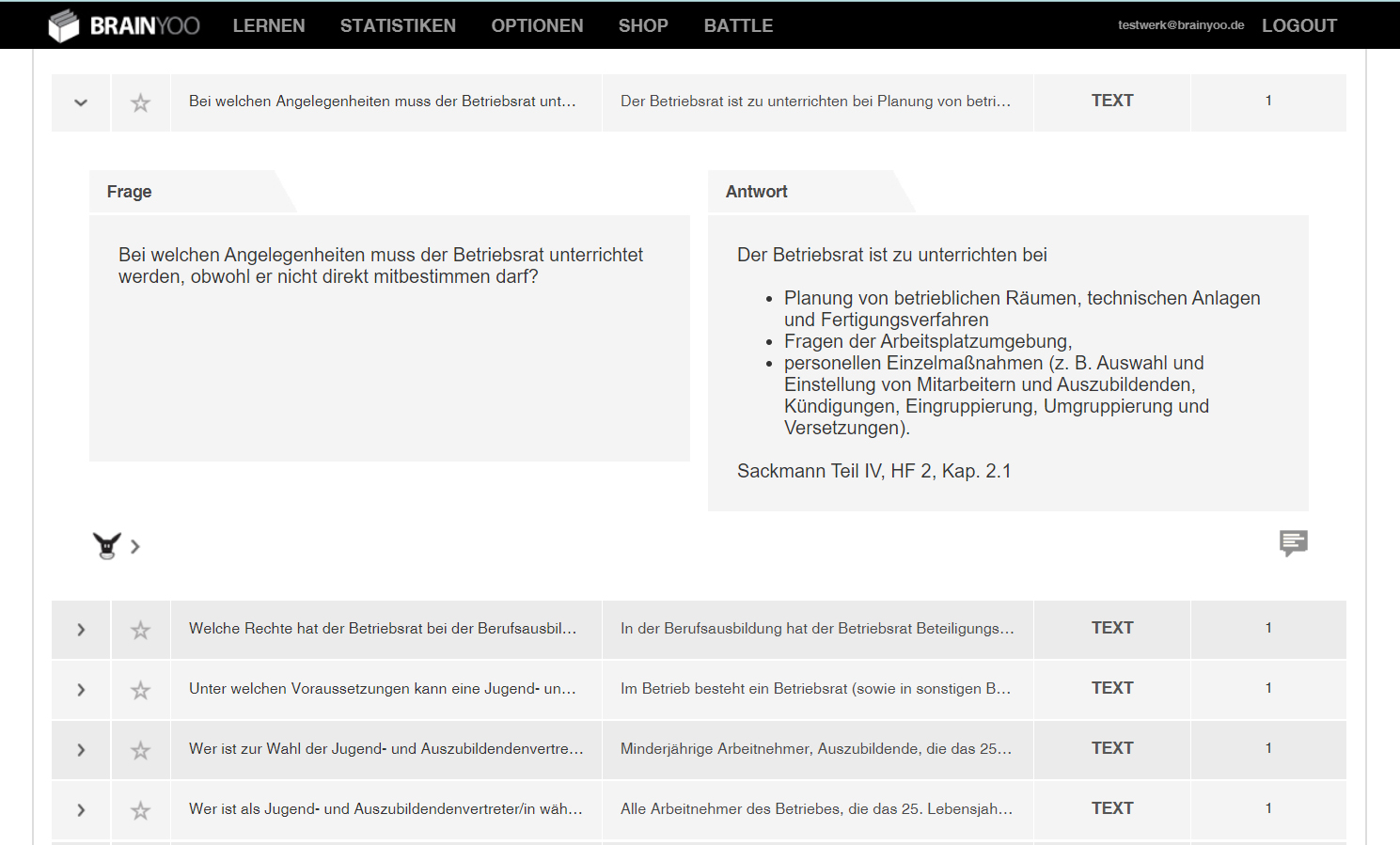Click the cow mascot icon below the question
The image size is (1400, 845).
(x=107, y=545)
